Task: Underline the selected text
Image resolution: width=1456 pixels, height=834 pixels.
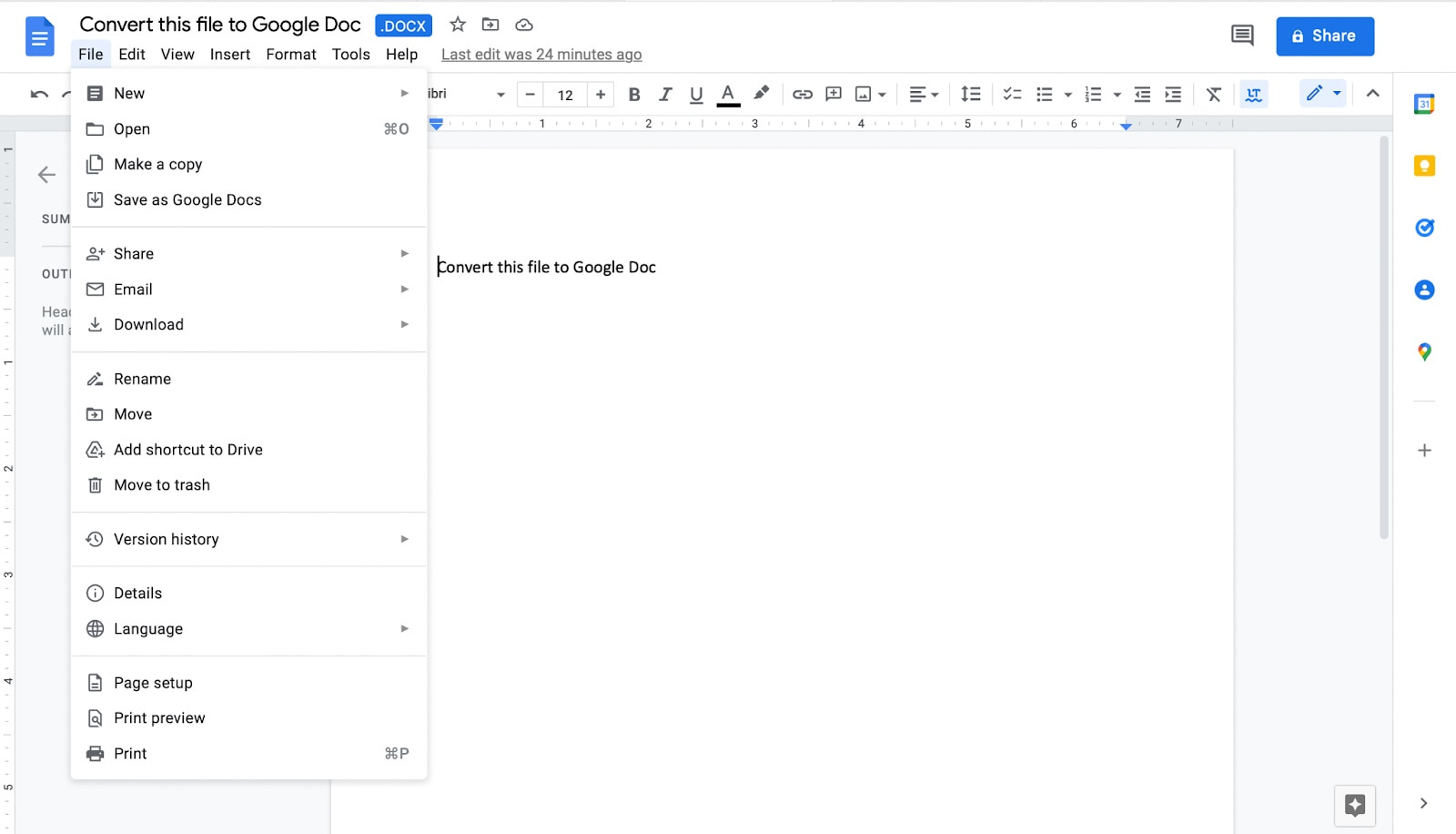Action: click(x=696, y=94)
